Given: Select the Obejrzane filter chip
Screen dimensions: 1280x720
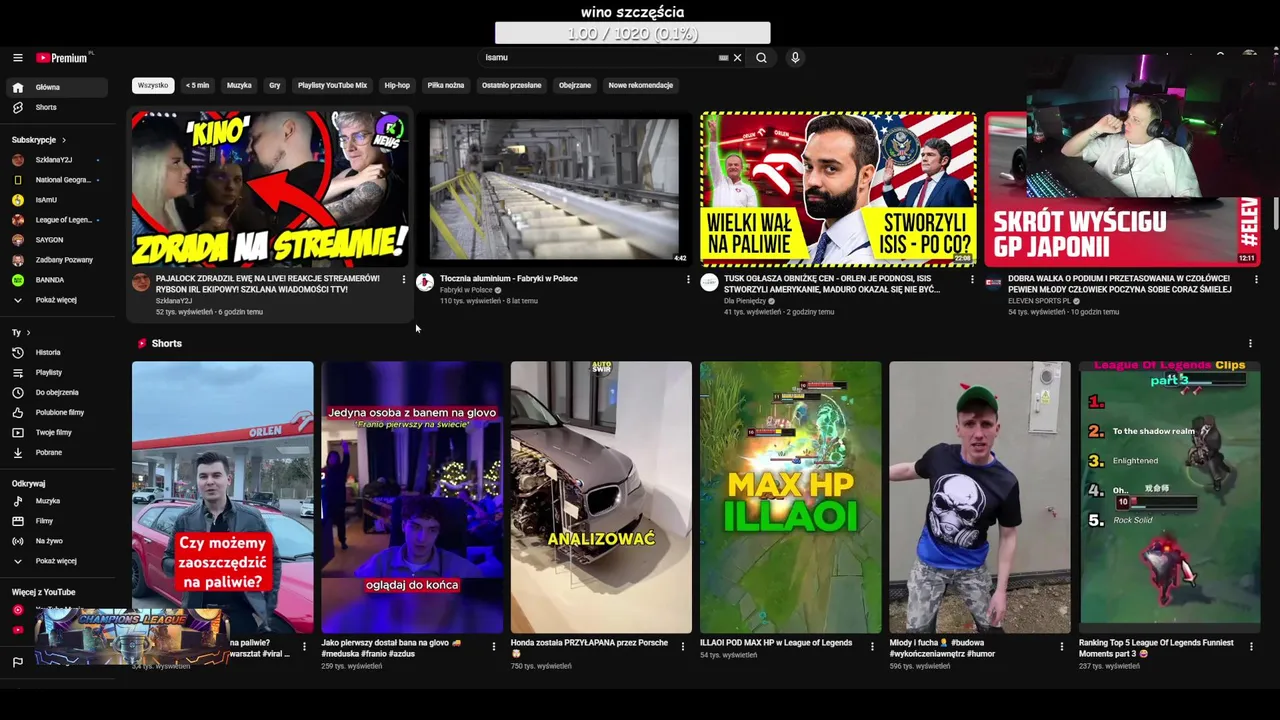Looking at the screenshot, I should pos(575,86).
